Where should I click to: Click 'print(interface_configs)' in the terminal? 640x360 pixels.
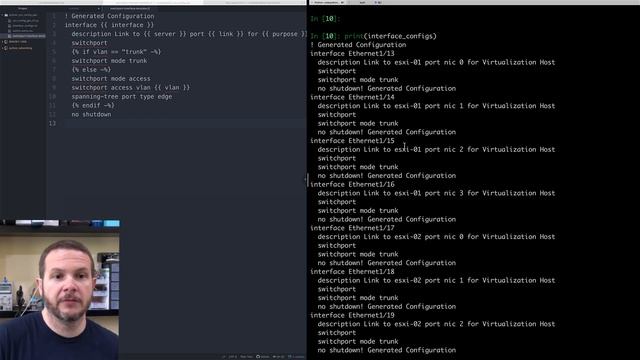click(391, 36)
